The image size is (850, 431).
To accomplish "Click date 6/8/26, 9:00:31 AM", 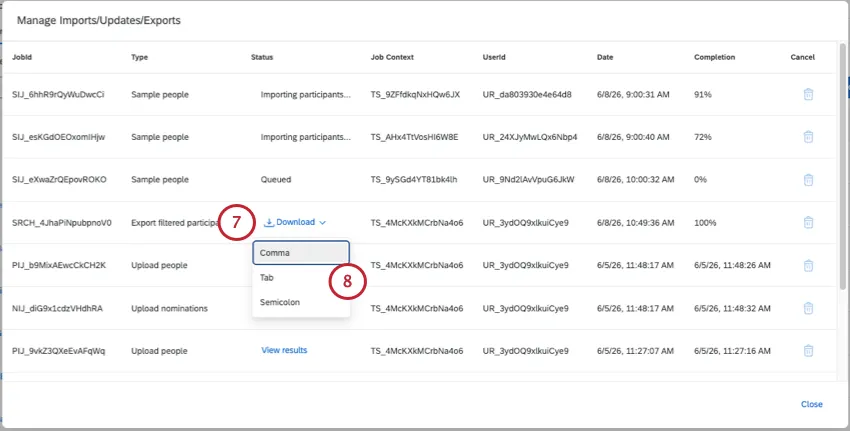I will point(633,94).
